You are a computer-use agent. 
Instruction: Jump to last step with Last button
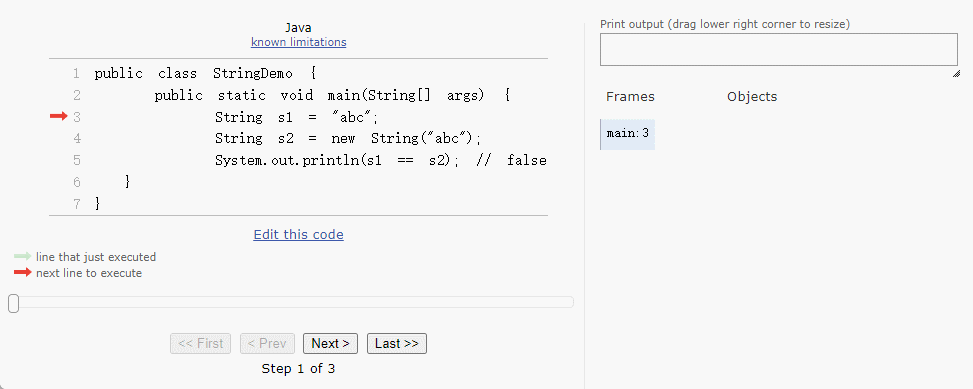point(397,344)
